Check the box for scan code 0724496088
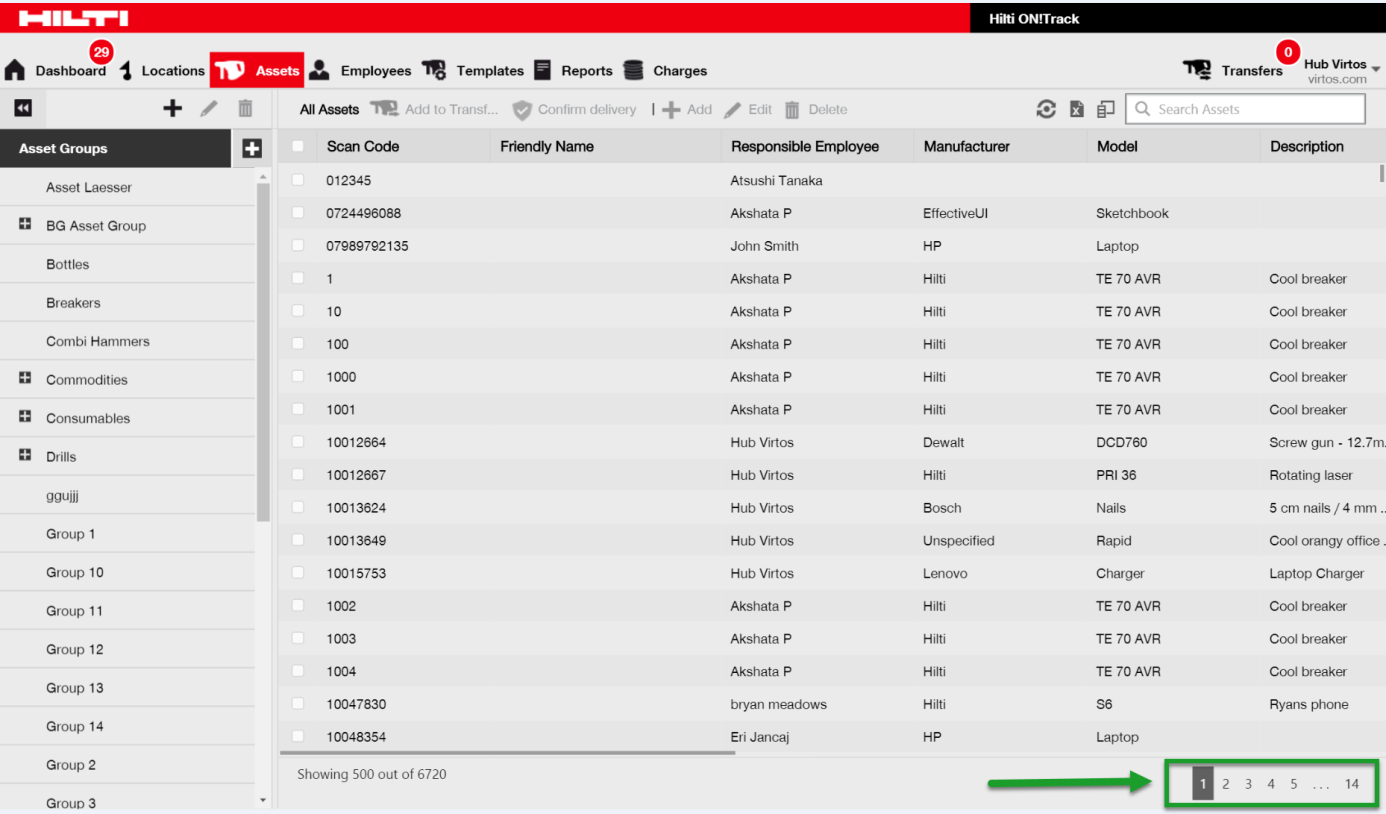The height and width of the screenshot is (814, 1386). pyautogui.click(x=297, y=213)
